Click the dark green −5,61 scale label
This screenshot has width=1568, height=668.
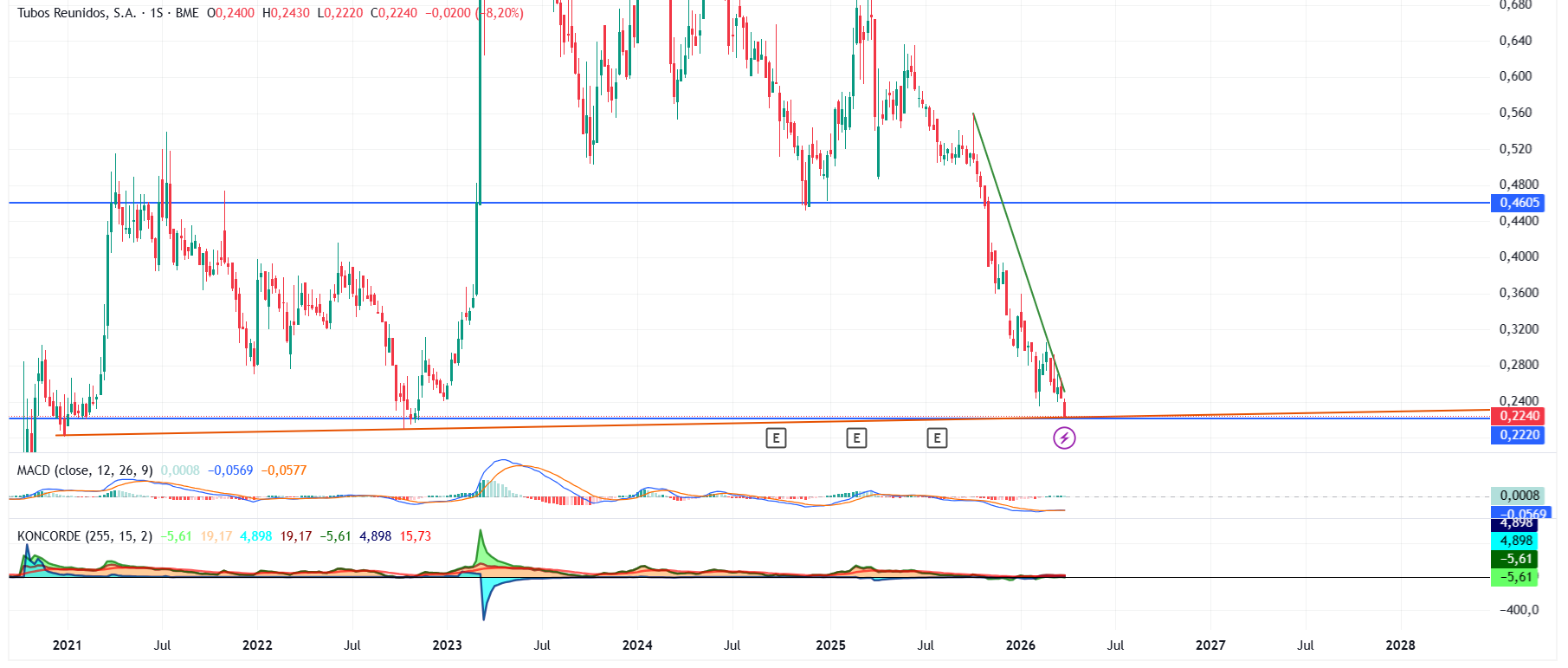click(1515, 559)
